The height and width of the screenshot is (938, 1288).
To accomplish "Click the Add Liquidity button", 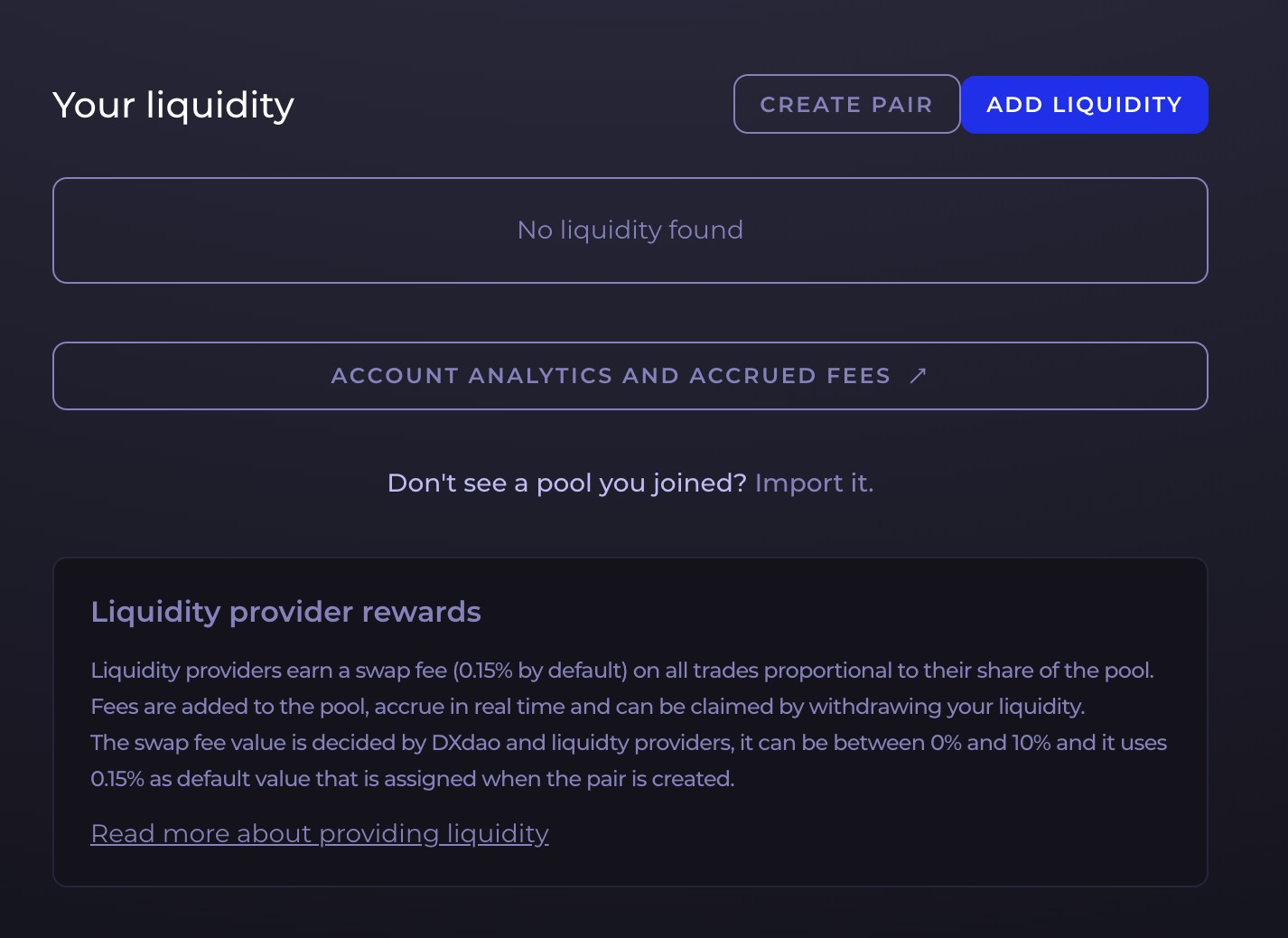I will point(1084,105).
